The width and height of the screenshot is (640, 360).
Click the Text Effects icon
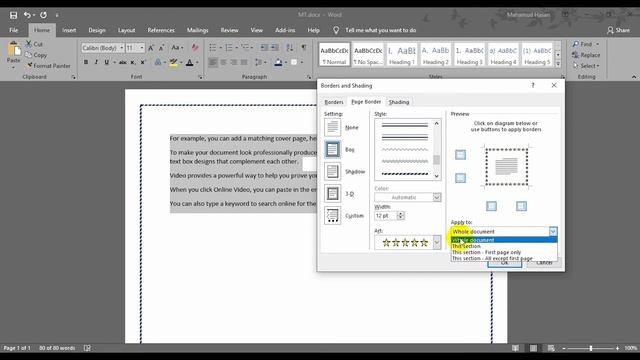(x=158, y=62)
